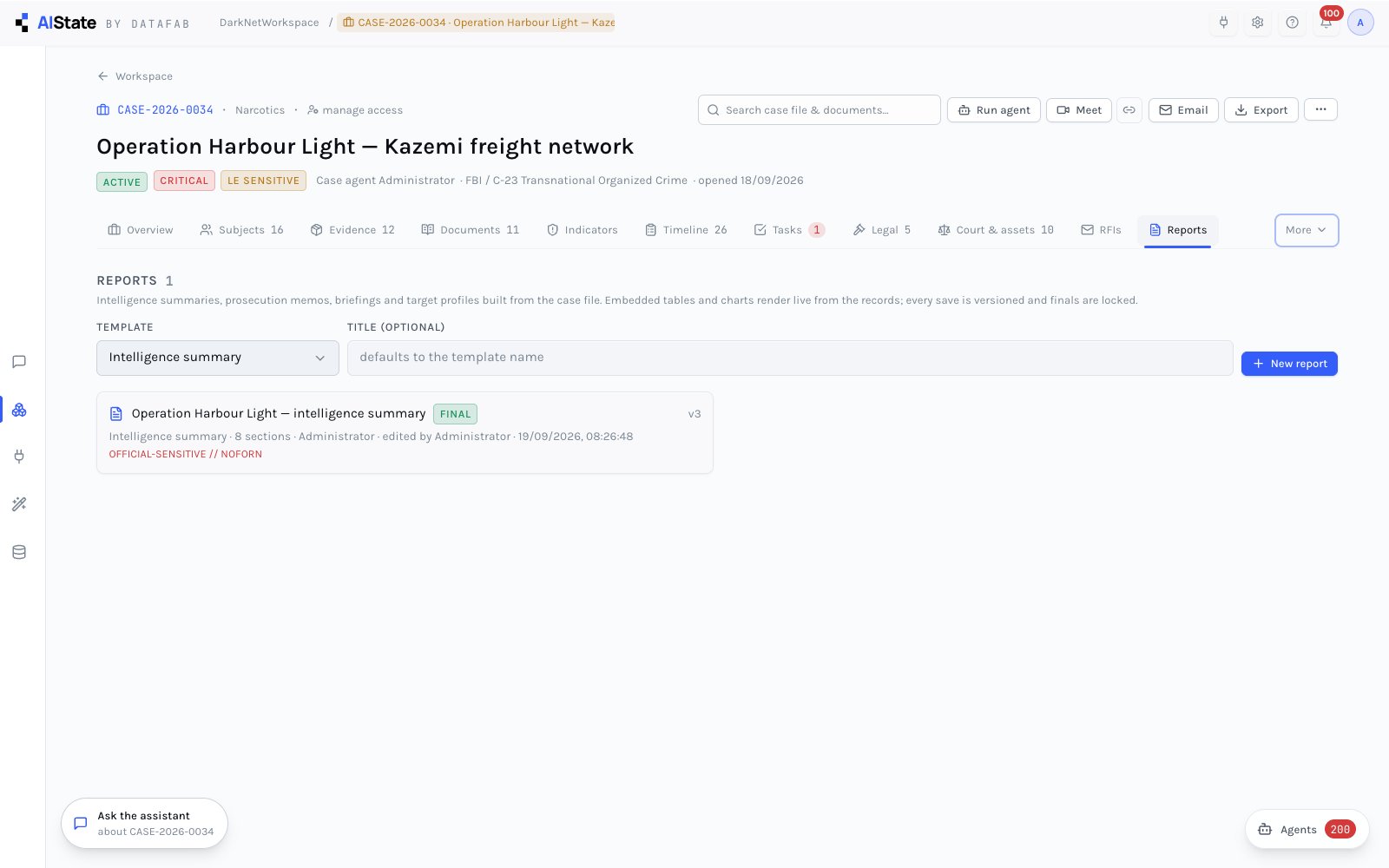Viewport: 1389px width, 868px height.
Task: Expand the More tabs dropdown
Action: pos(1307,230)
